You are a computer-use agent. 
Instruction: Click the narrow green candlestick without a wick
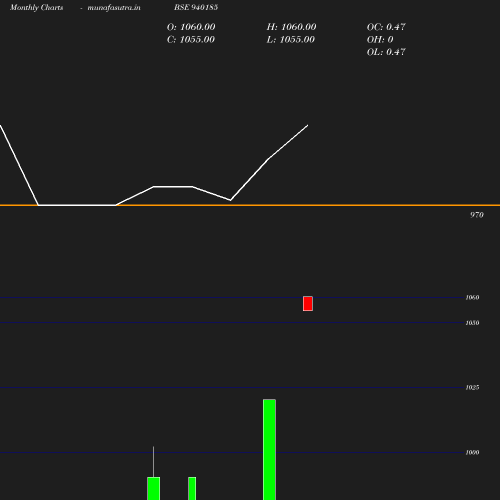click(192, 488)
